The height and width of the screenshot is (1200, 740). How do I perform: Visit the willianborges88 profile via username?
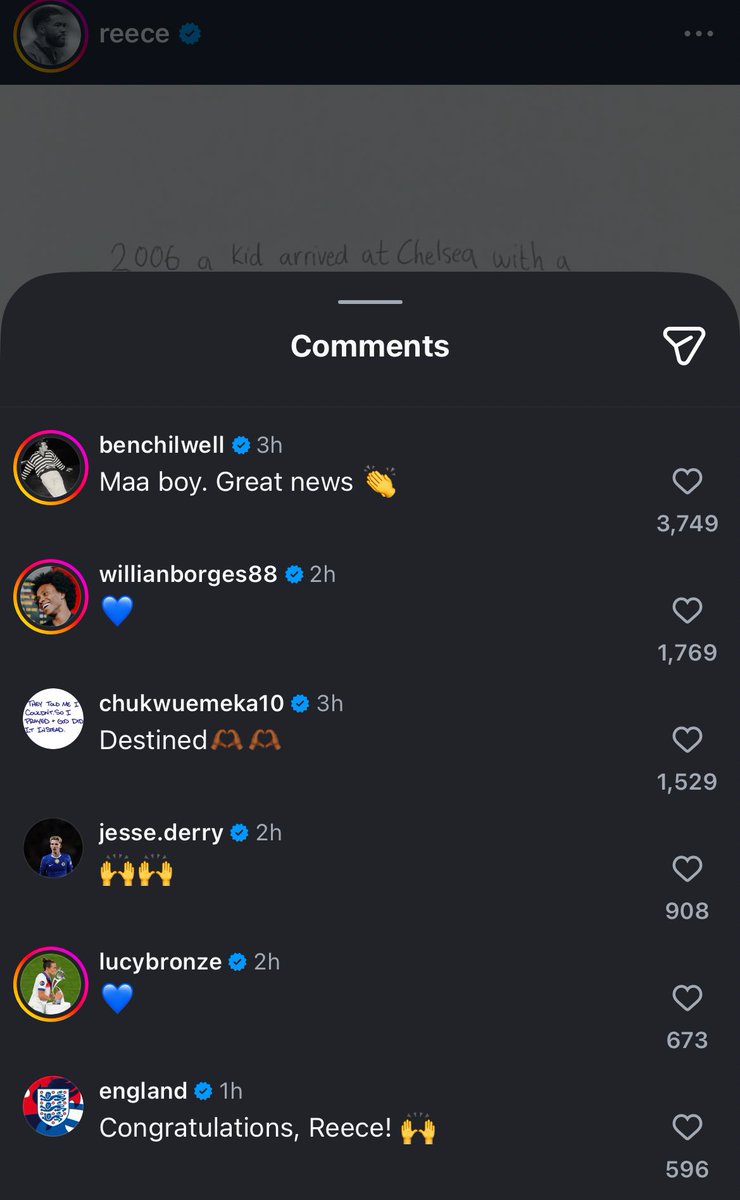(188, 574)
